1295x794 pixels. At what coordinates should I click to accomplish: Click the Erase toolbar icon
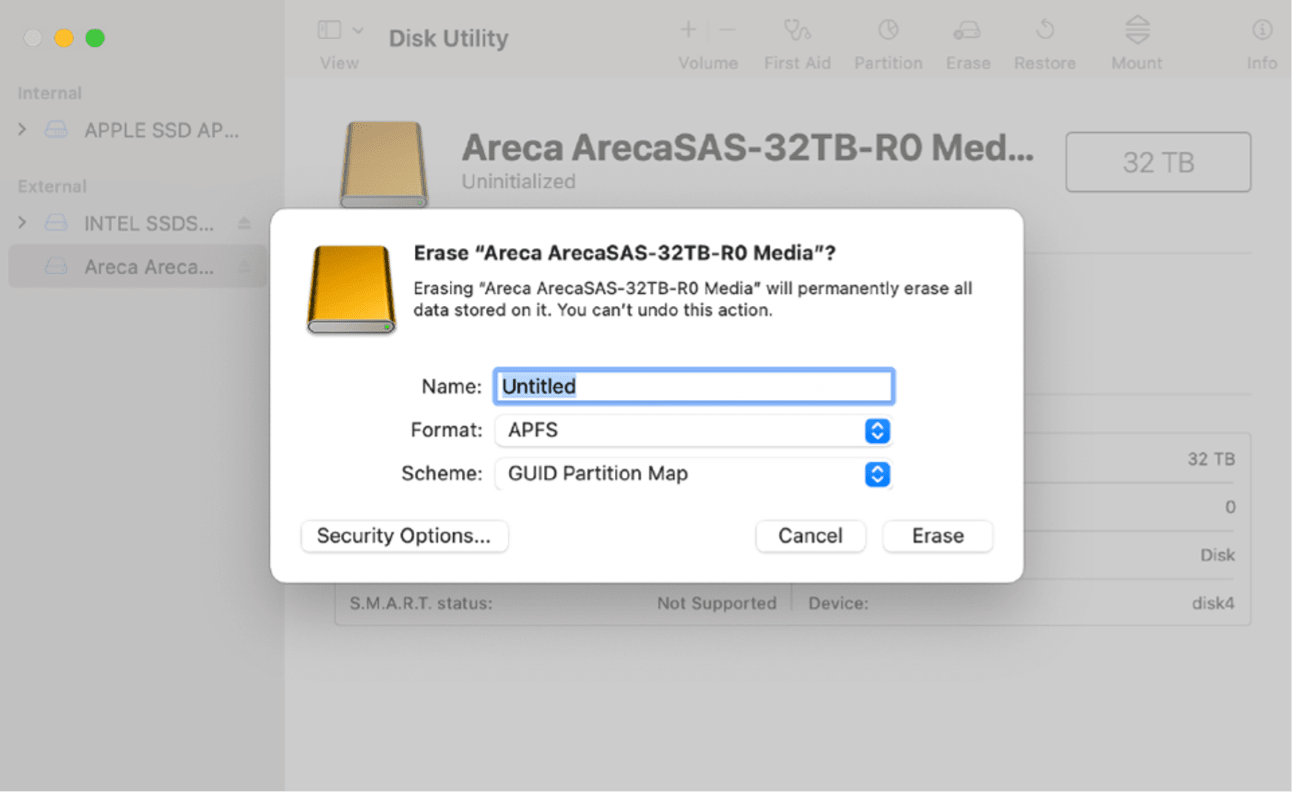pyautogui.click(x=967, y=31)
